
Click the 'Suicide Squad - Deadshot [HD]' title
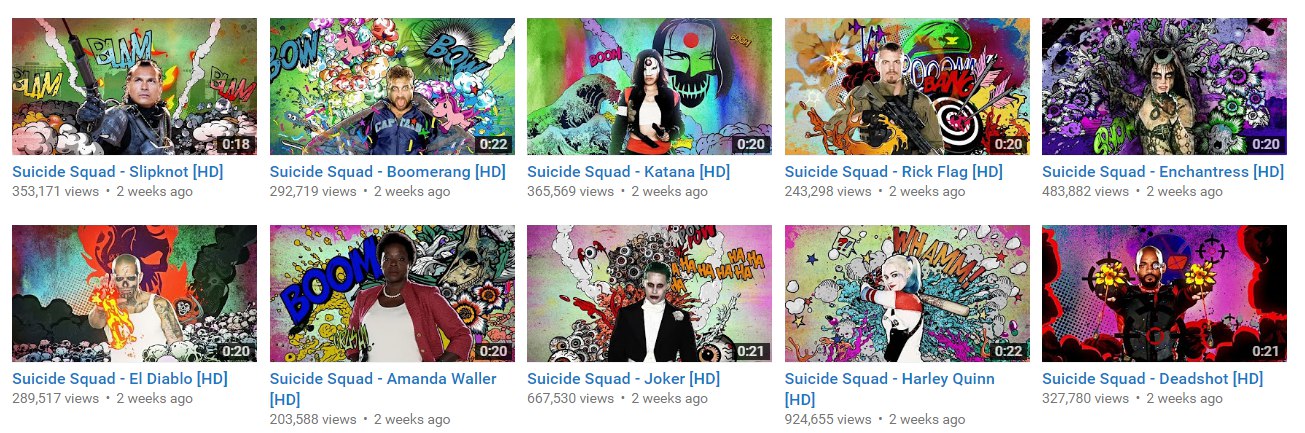[1152, 379]
